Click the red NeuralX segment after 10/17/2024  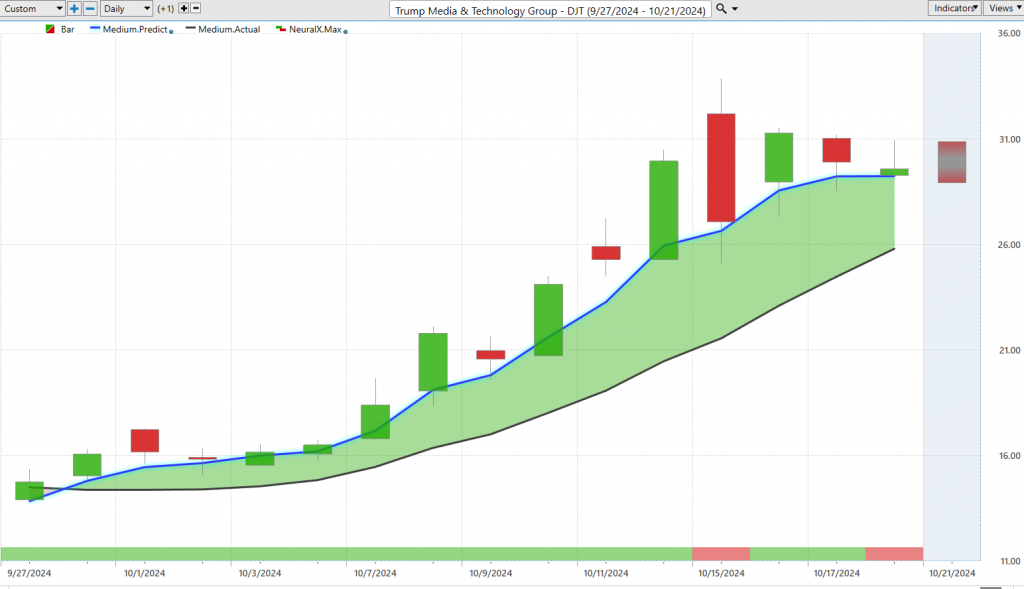(894, 554)
